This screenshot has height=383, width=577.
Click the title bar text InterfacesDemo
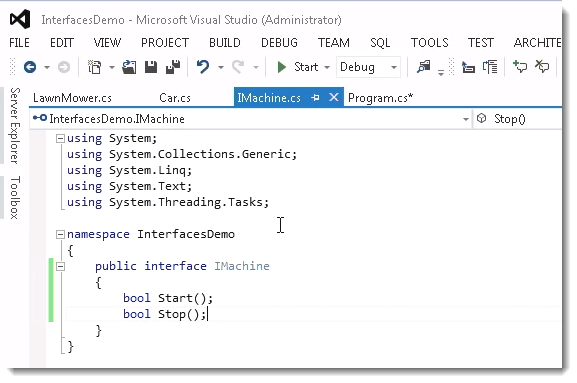[83, 19]
